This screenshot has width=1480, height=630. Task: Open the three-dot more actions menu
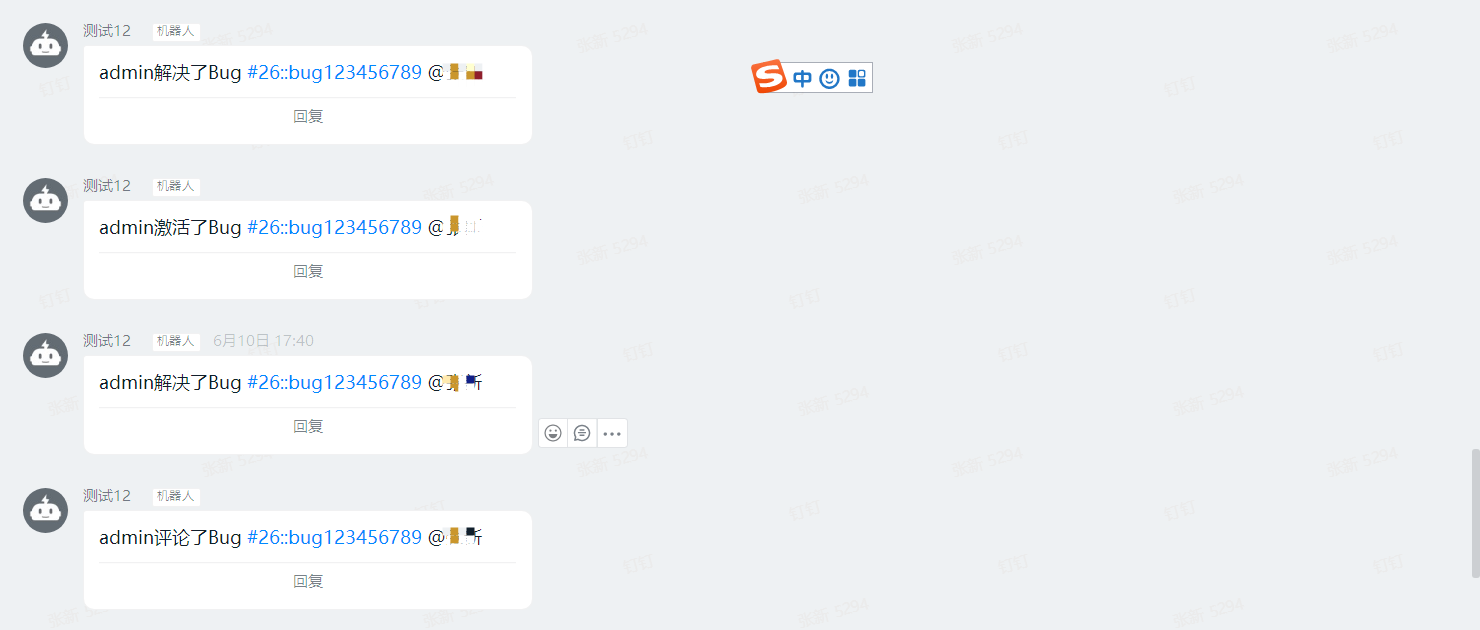pyautogui.click(x=612, y=433)
